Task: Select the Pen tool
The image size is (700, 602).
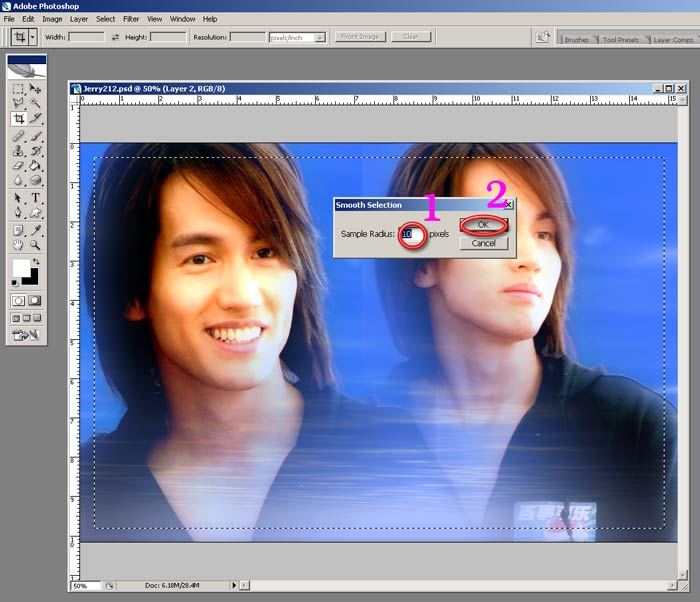Action: click(x=18, y=213)
